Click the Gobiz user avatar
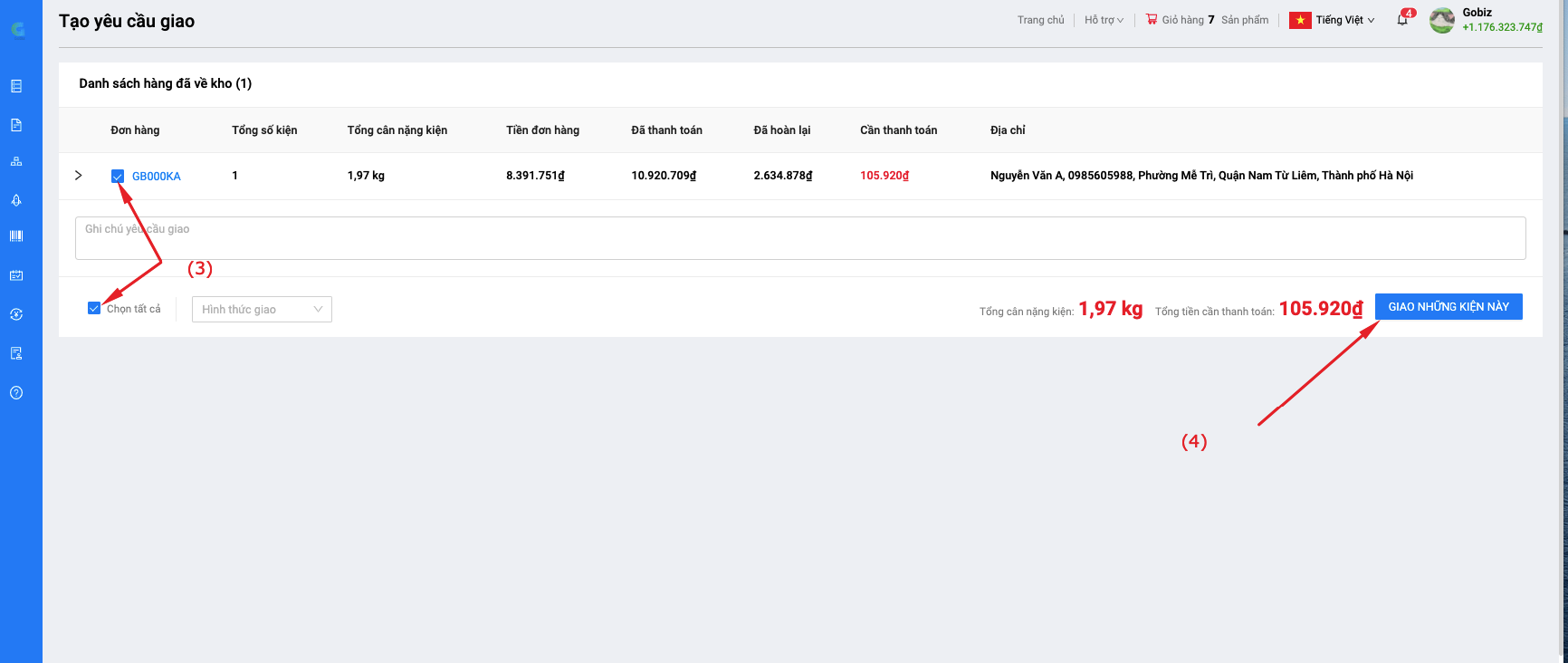 pyautogui.click(x=1441, y=20)
